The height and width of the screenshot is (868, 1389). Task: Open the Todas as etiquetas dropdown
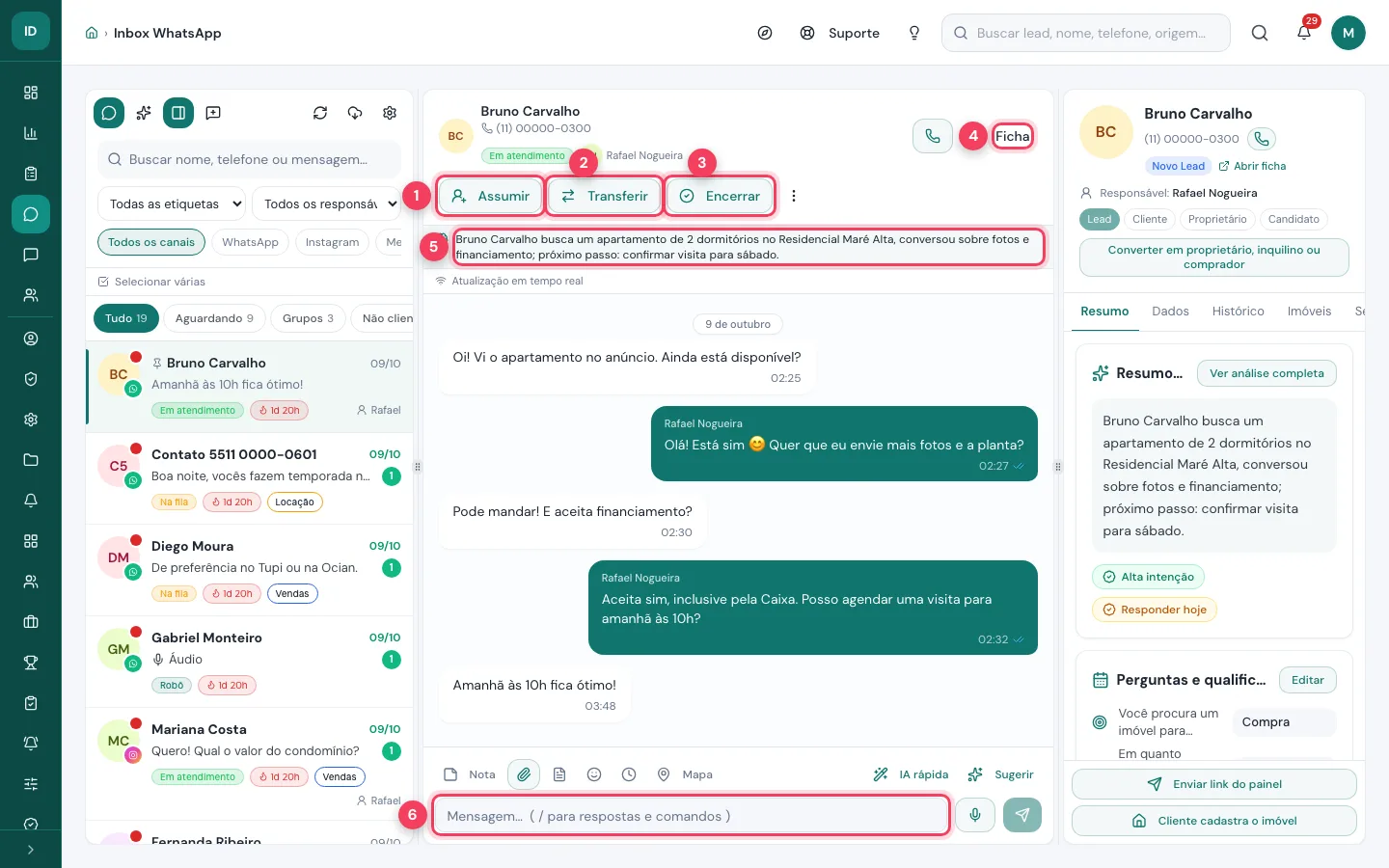172,203
